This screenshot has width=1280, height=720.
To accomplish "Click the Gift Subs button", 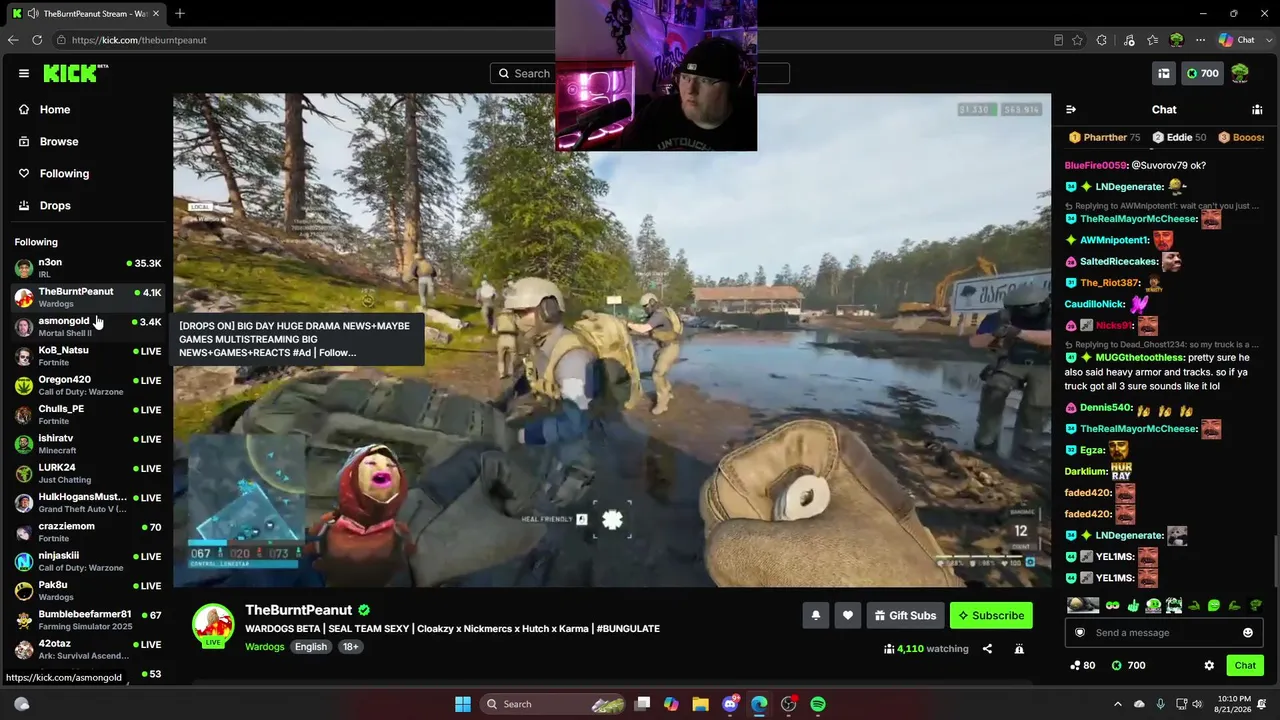I will (905, 615).
